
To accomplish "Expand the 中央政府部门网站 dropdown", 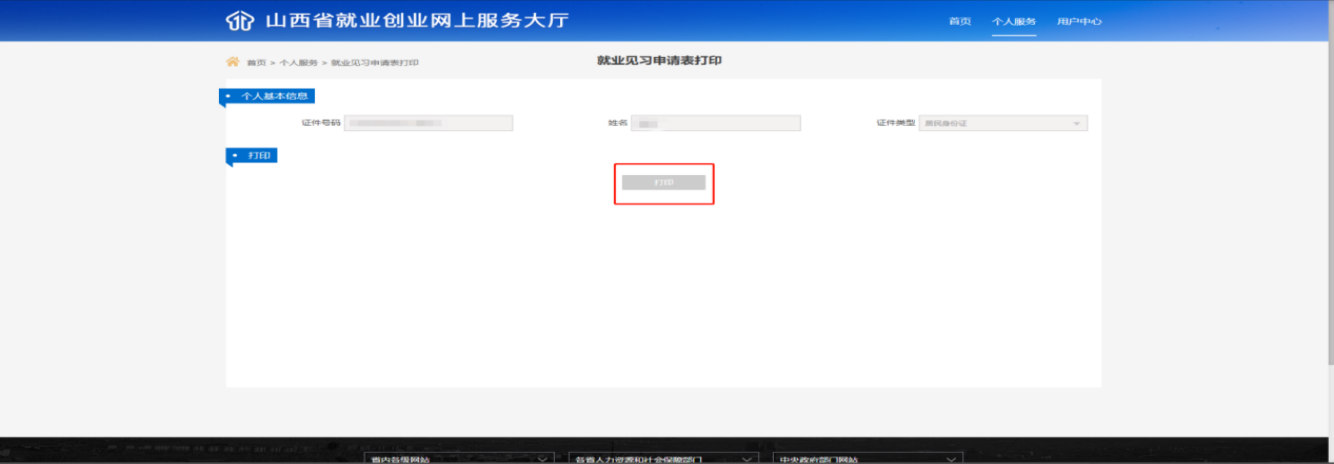I will pos(868,458).
